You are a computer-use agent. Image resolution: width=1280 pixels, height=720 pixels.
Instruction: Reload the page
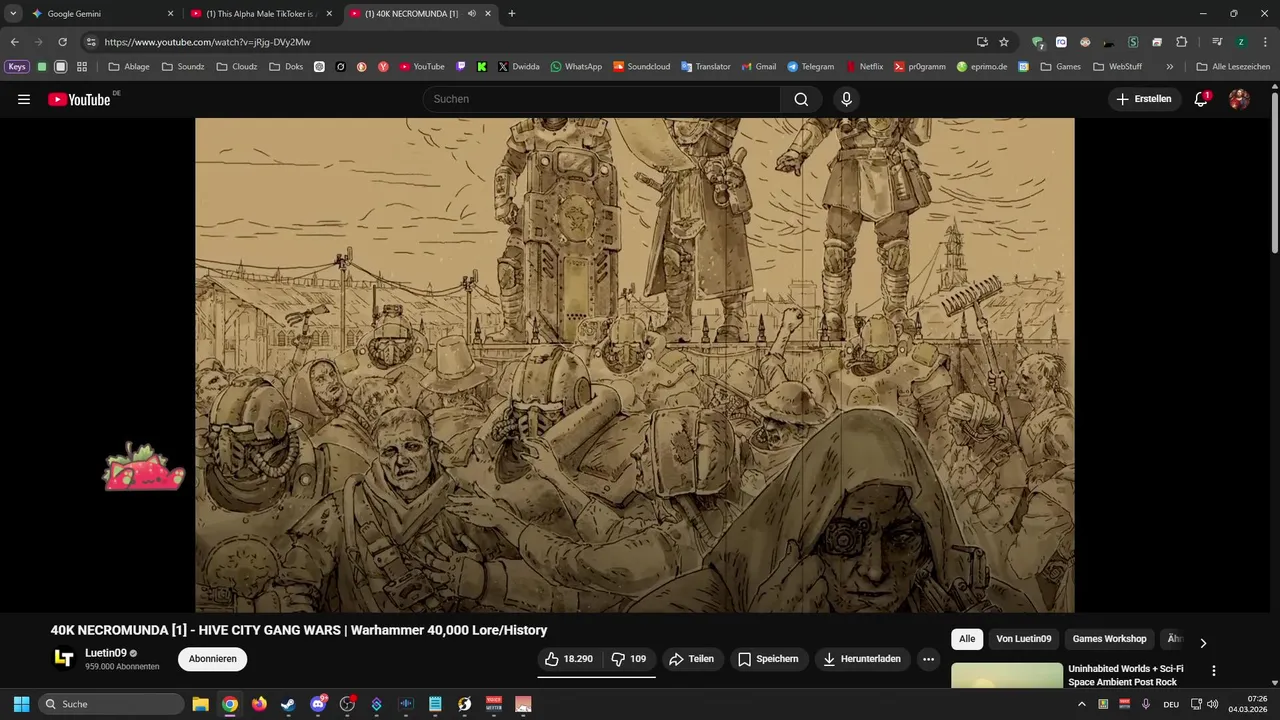tap(62, 42)
